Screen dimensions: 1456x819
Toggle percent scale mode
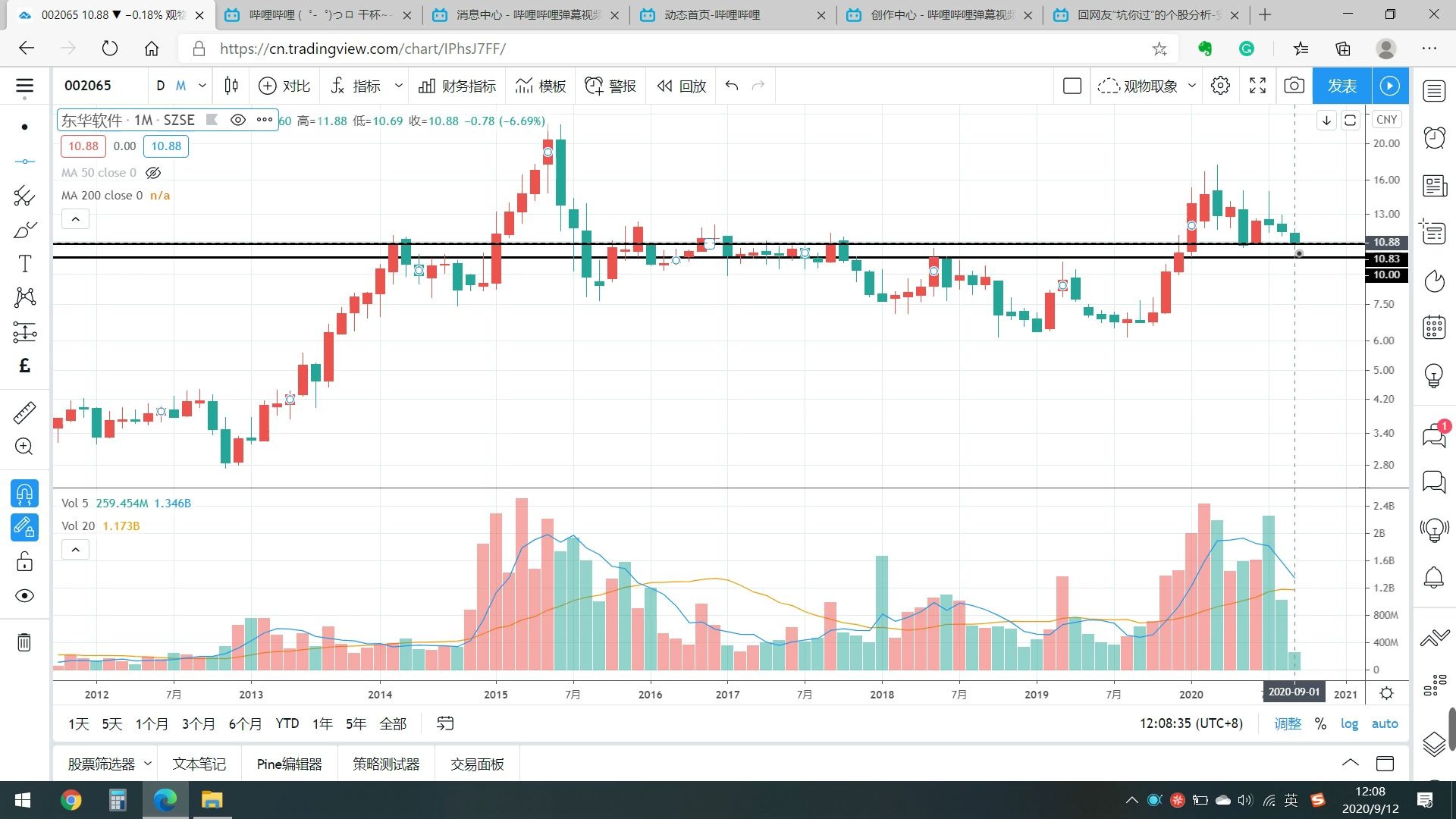1320,723
